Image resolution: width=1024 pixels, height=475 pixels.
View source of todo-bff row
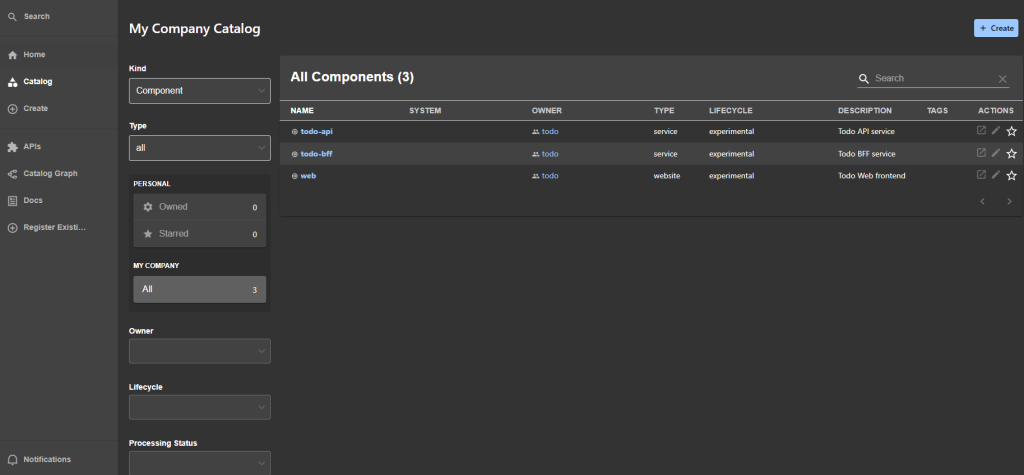click(x=981, y=153)
